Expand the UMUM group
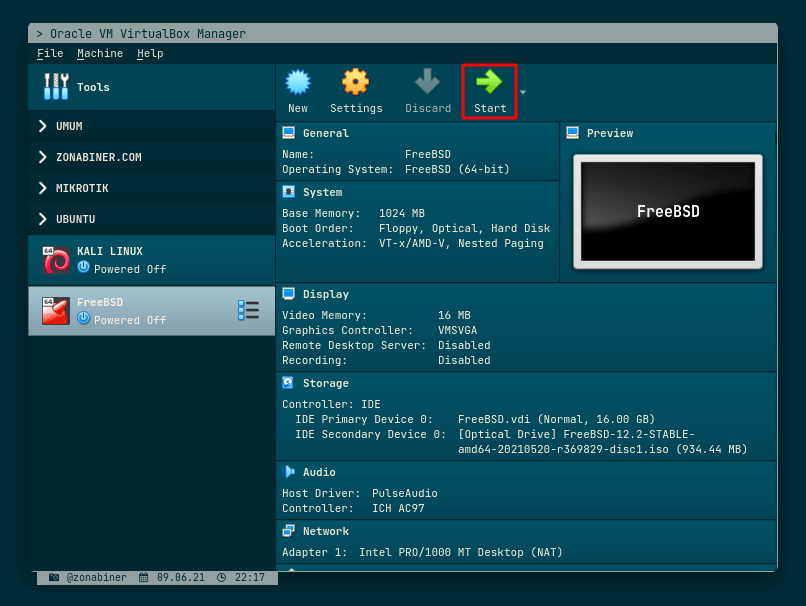 [x=42, y=126]
